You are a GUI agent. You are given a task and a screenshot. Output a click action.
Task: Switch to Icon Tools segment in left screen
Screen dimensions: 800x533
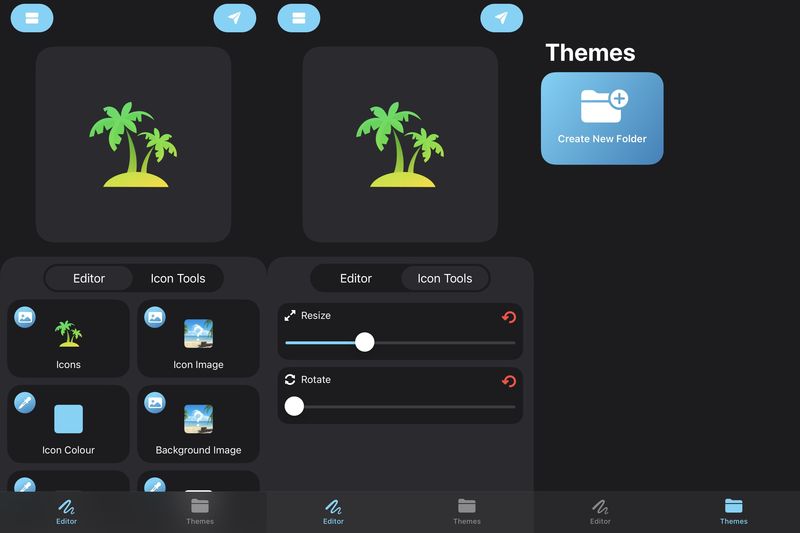178,278
